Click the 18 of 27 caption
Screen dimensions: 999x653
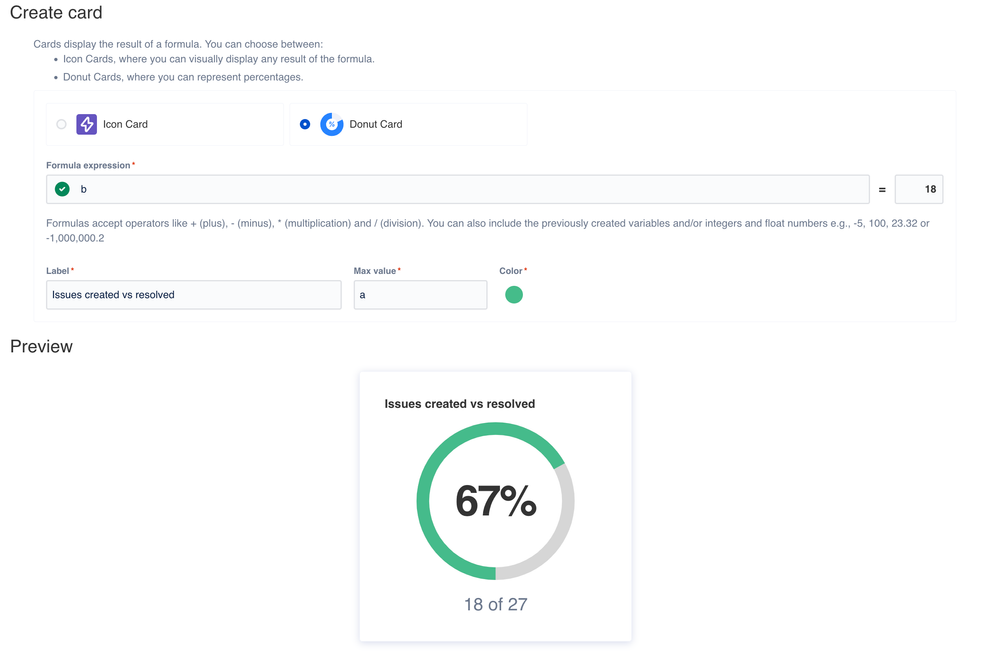pos(496,604)
